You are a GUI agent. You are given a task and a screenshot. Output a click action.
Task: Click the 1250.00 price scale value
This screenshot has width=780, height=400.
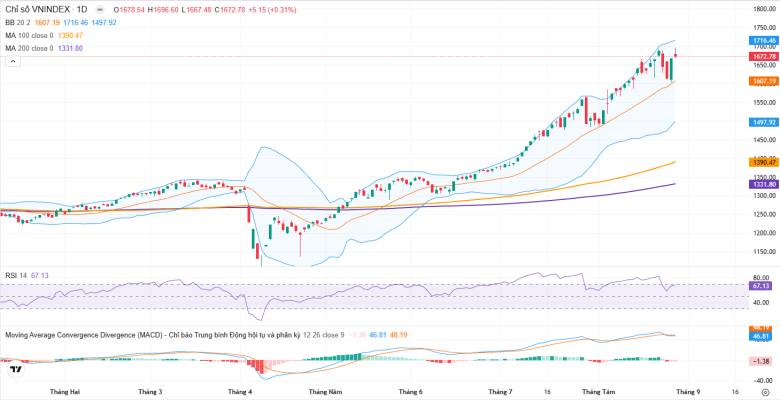coord(766,214)
